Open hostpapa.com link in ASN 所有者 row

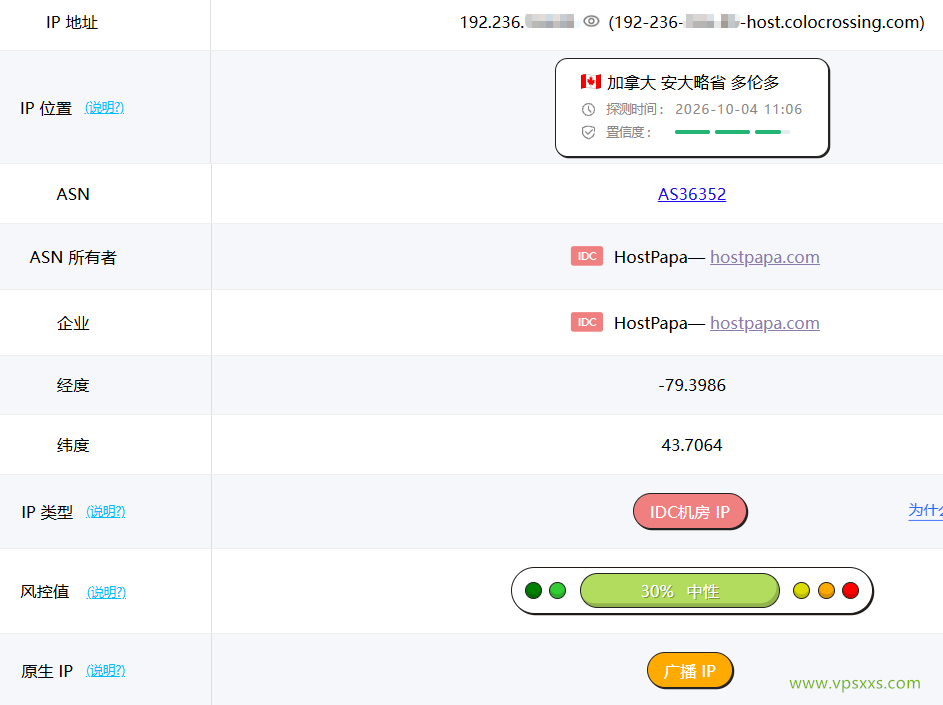(x=764, y=257)
